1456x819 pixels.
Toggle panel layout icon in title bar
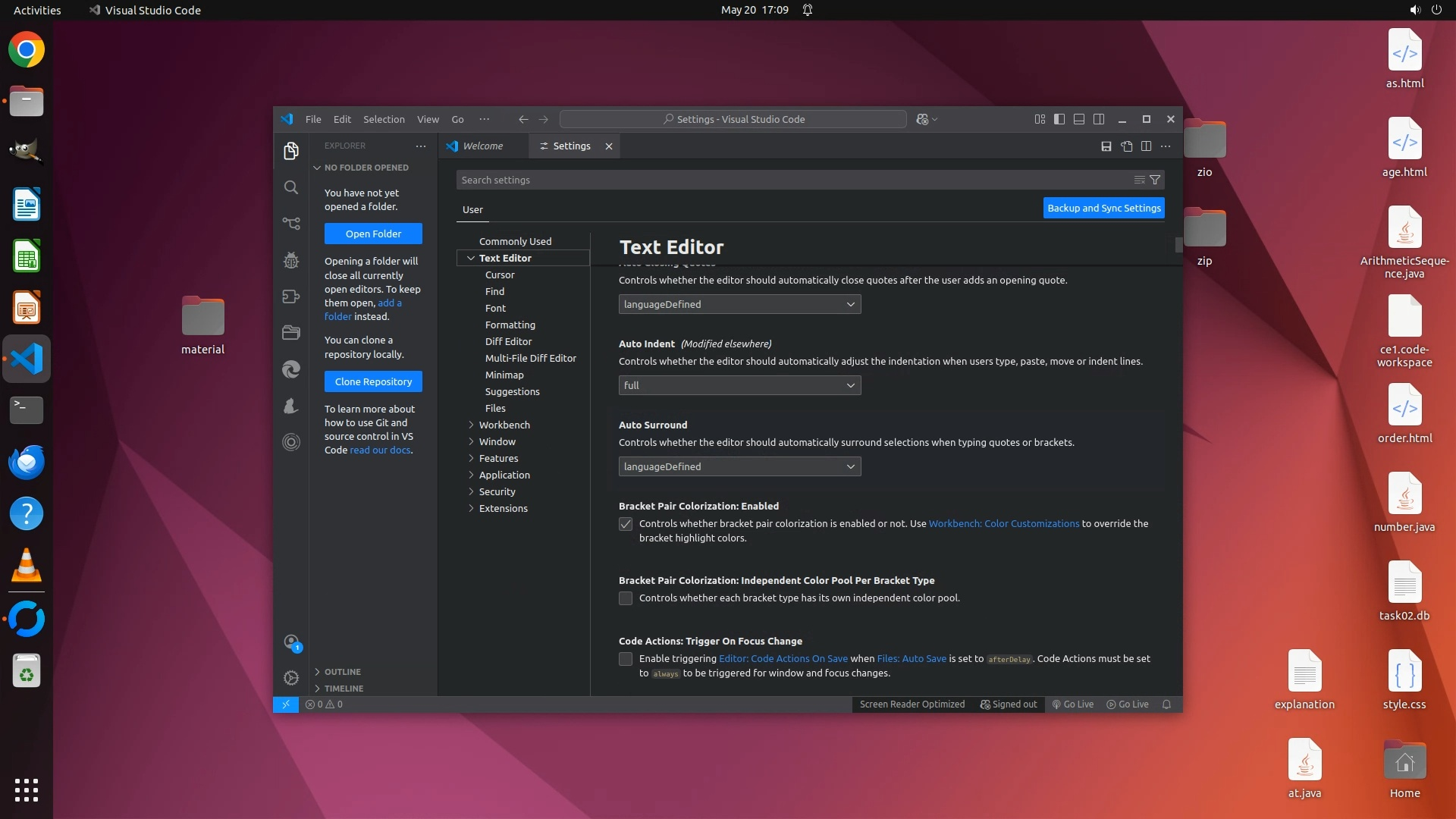click(x=1078, y=120)
